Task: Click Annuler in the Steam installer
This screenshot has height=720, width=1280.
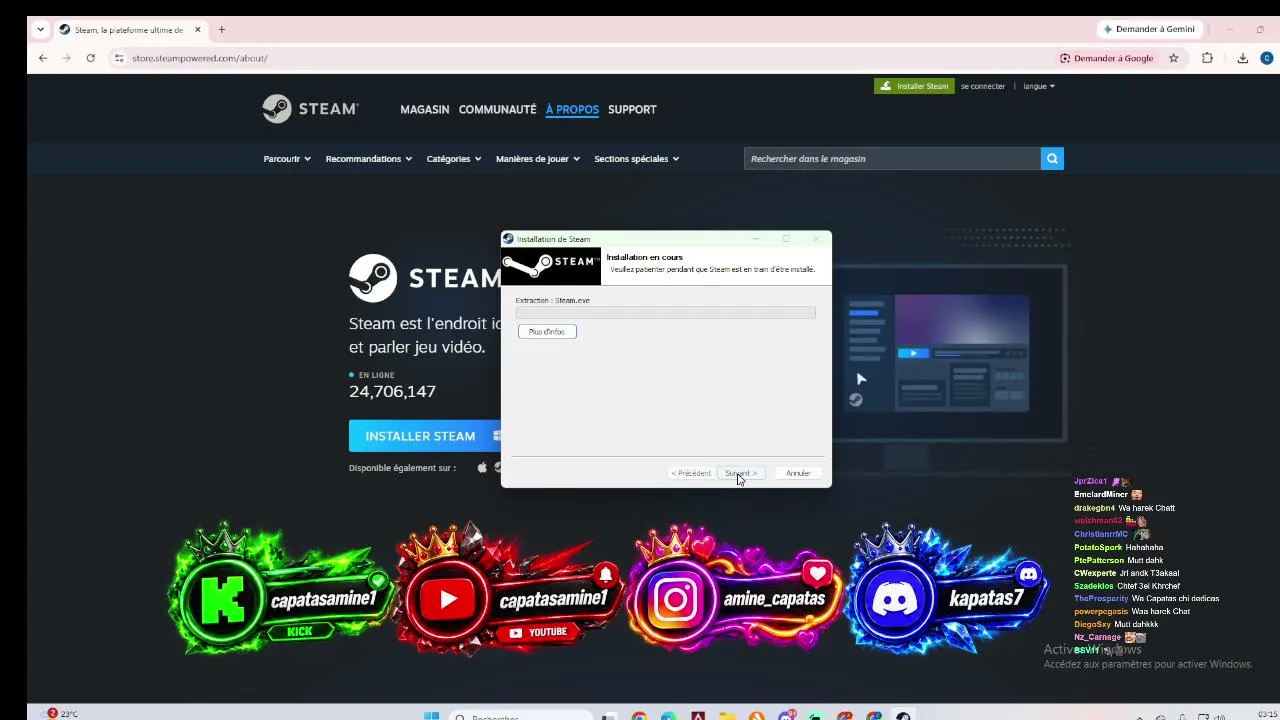Action: pos(798,473)
